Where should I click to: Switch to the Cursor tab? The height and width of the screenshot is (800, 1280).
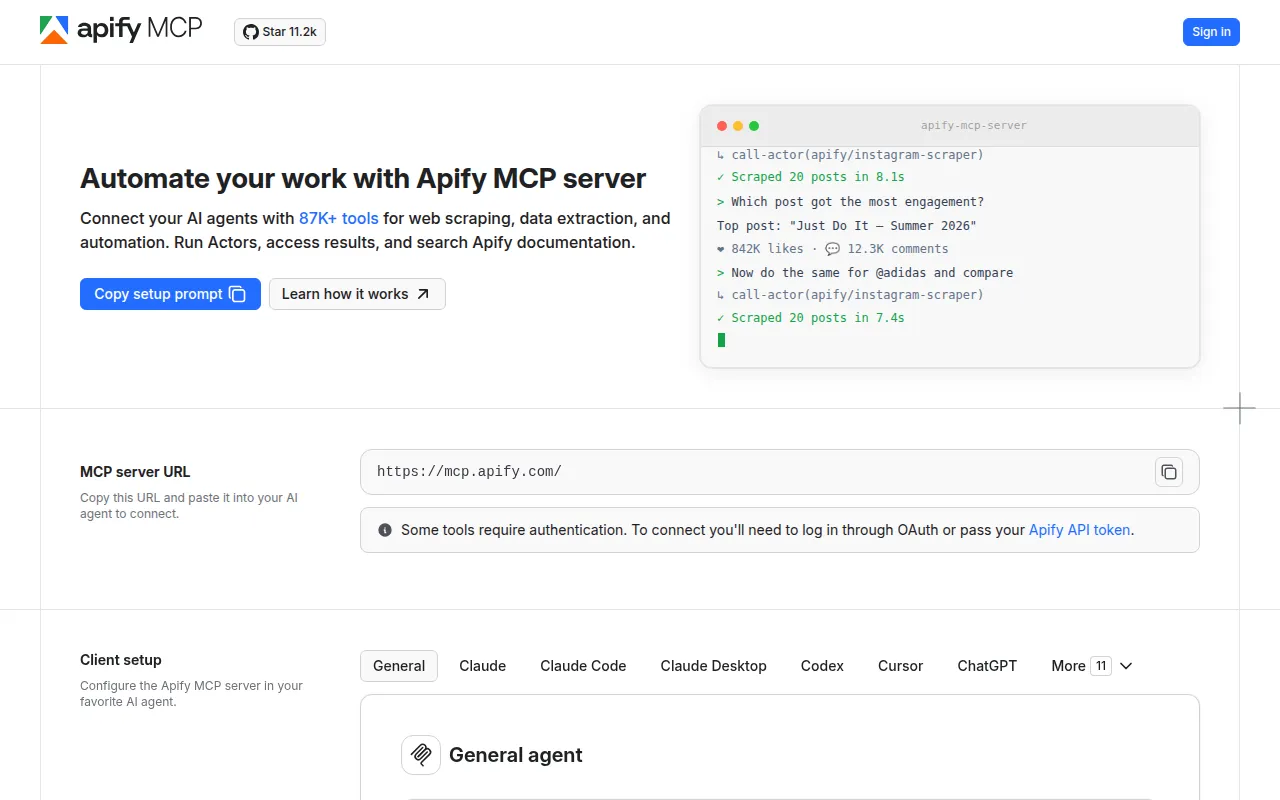(x=900, y=666)
